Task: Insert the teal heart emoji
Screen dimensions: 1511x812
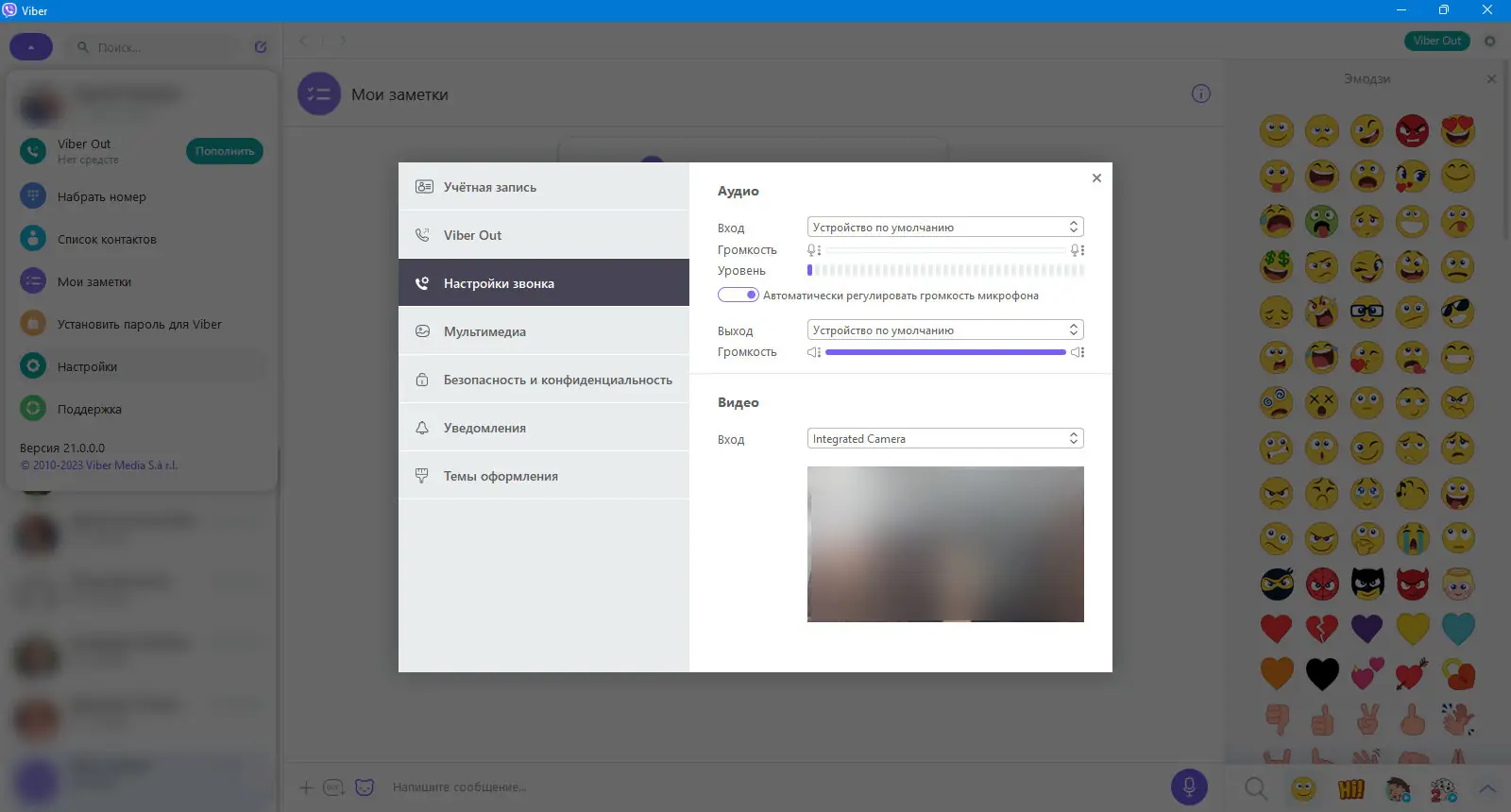Action: tap(1458, 629)
